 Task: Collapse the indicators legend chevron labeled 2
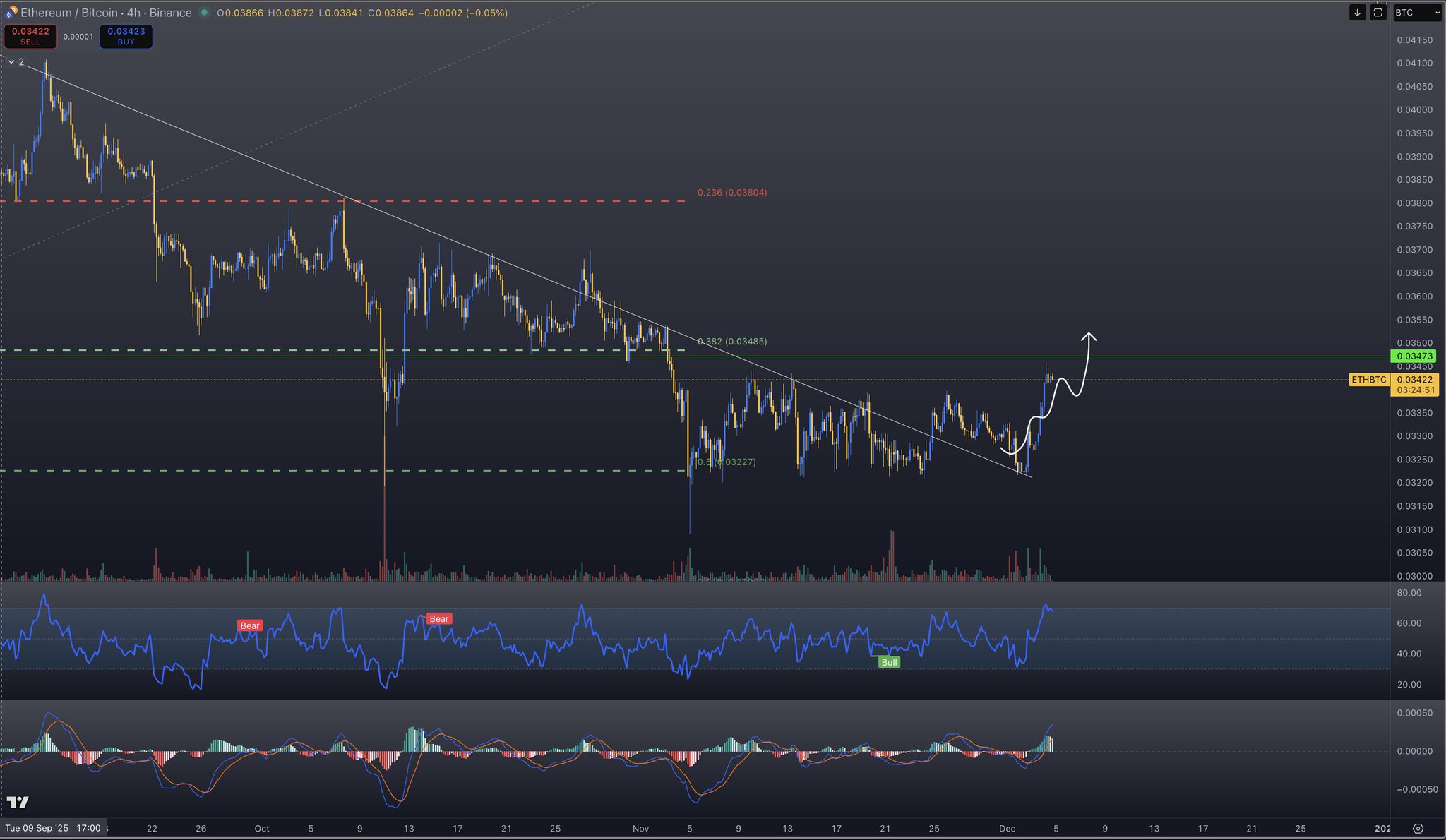point(12,62)
